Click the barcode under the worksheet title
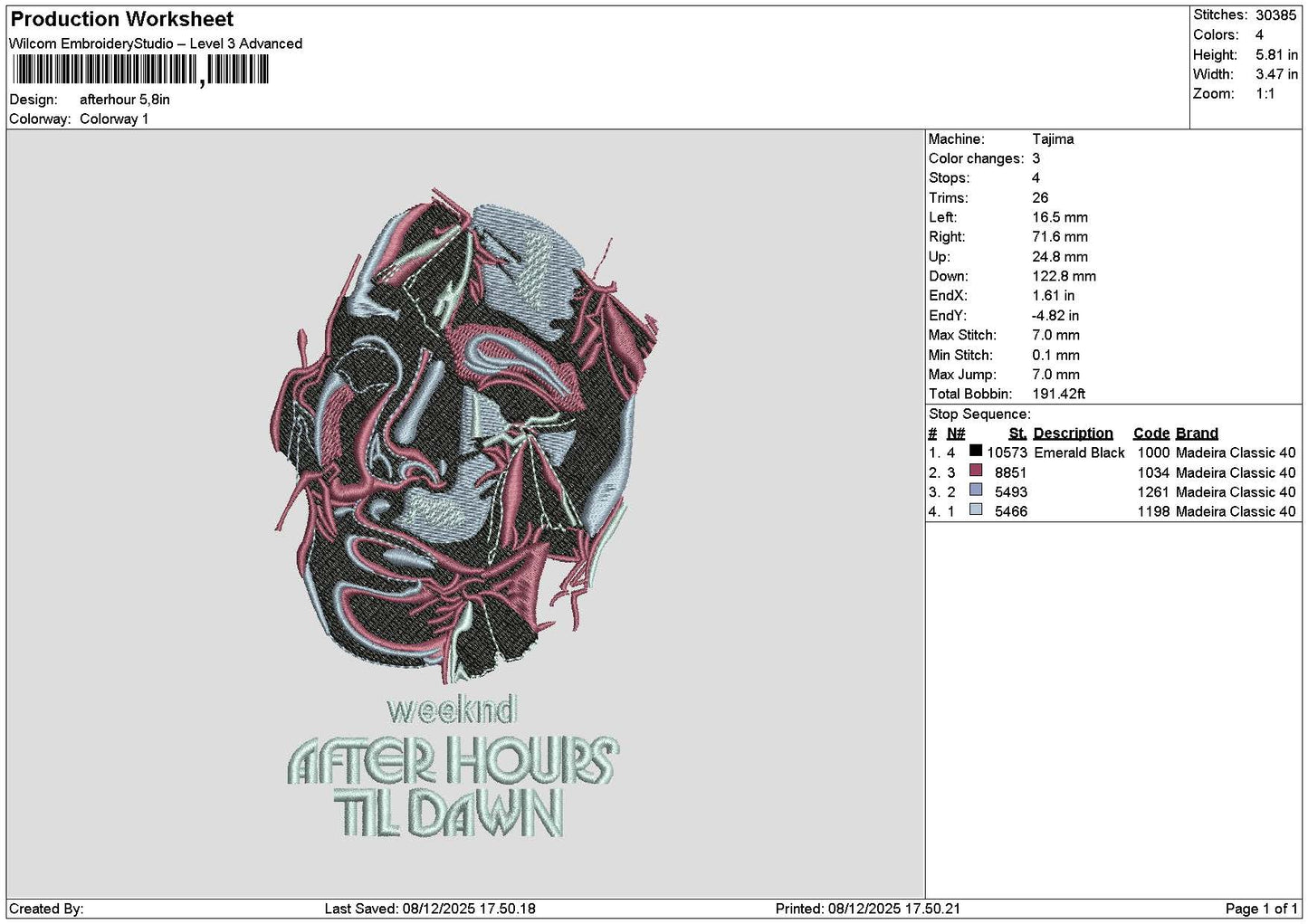 coord(141,70)
